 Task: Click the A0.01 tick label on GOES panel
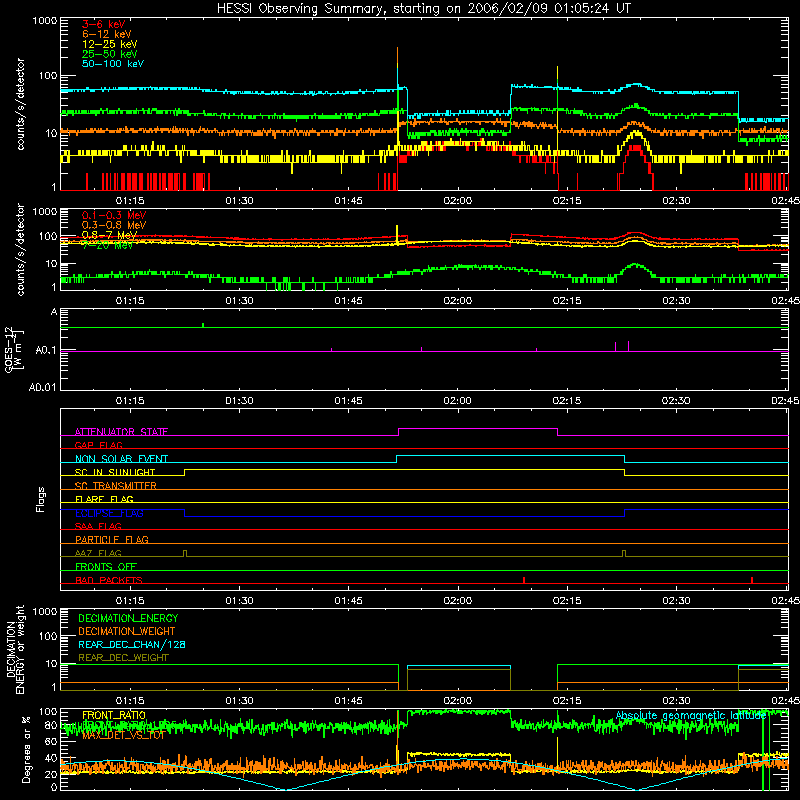pyautogui.click(x=43, y=387)
